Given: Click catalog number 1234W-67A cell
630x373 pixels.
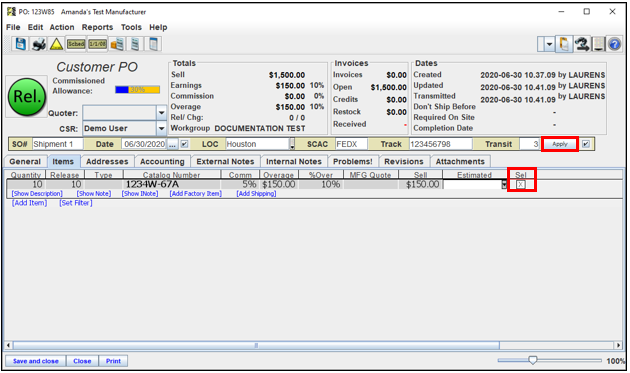Looking at the screenshot, I should tap(172, 184).
